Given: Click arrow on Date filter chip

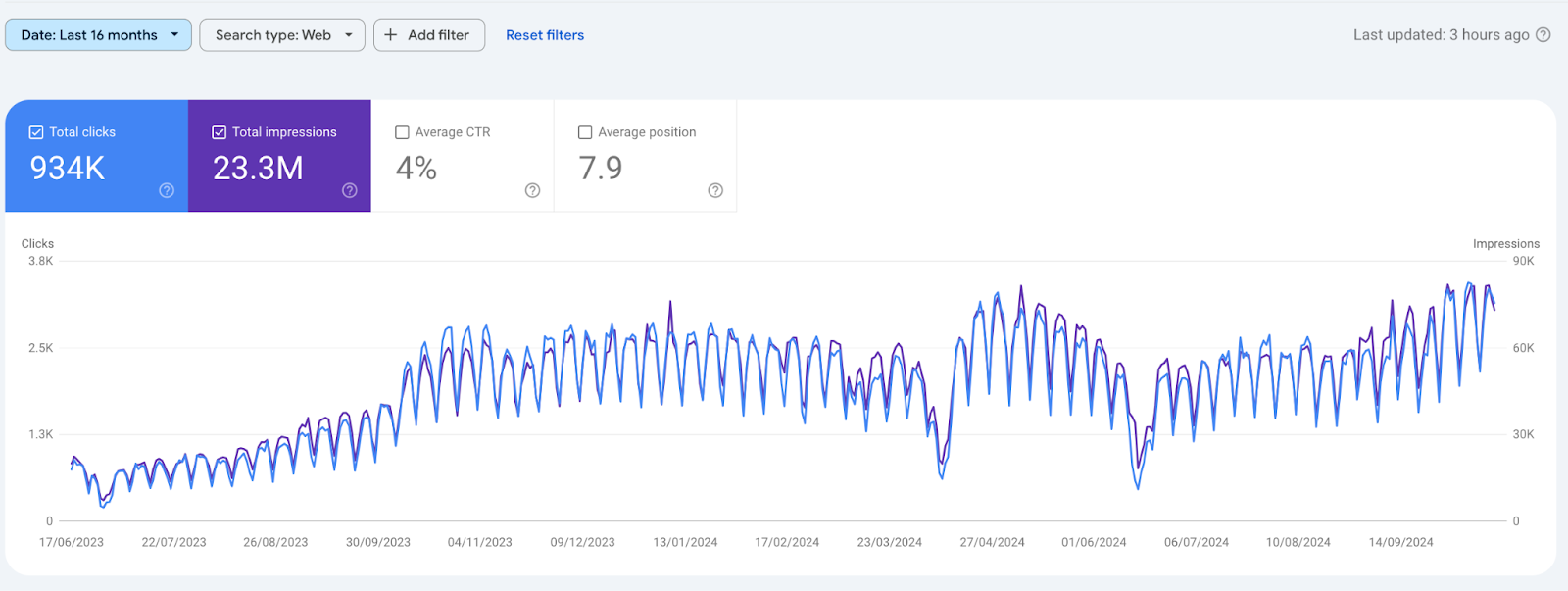Looking at the screenshot, I should pyautogui.click(x=174, y=35).
